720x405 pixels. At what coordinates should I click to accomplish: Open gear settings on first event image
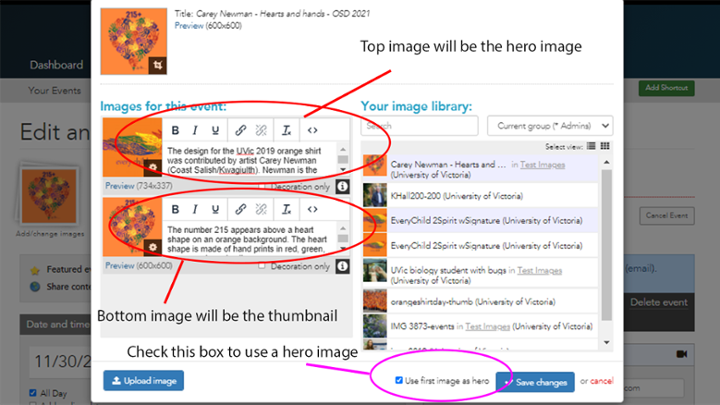tap(152, 168)
